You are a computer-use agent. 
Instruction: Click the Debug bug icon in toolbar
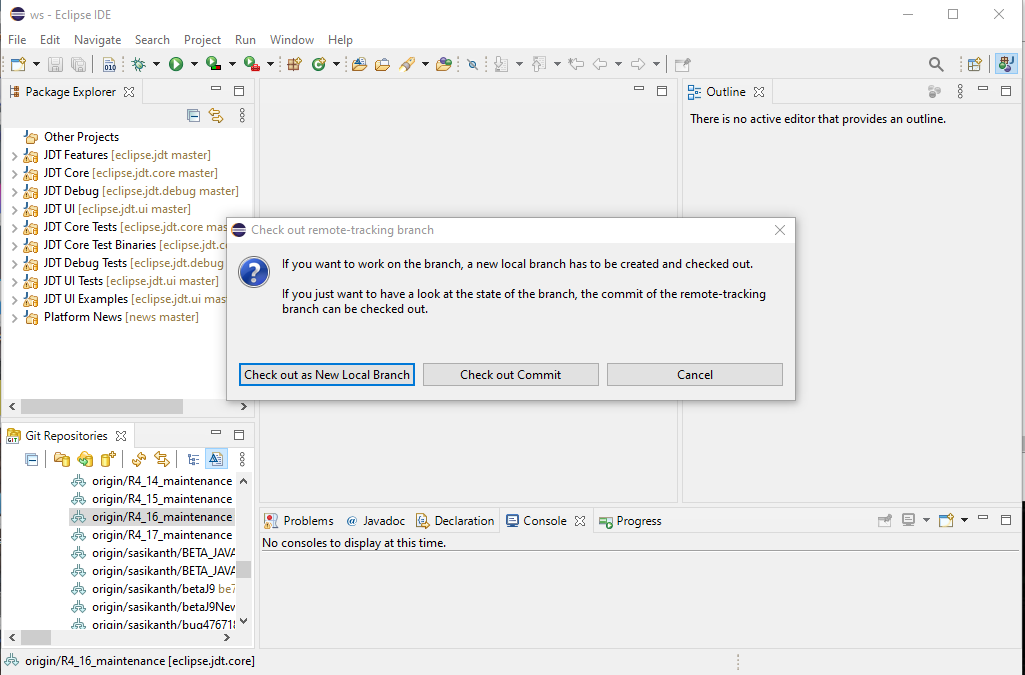click(x=139, y=64)
